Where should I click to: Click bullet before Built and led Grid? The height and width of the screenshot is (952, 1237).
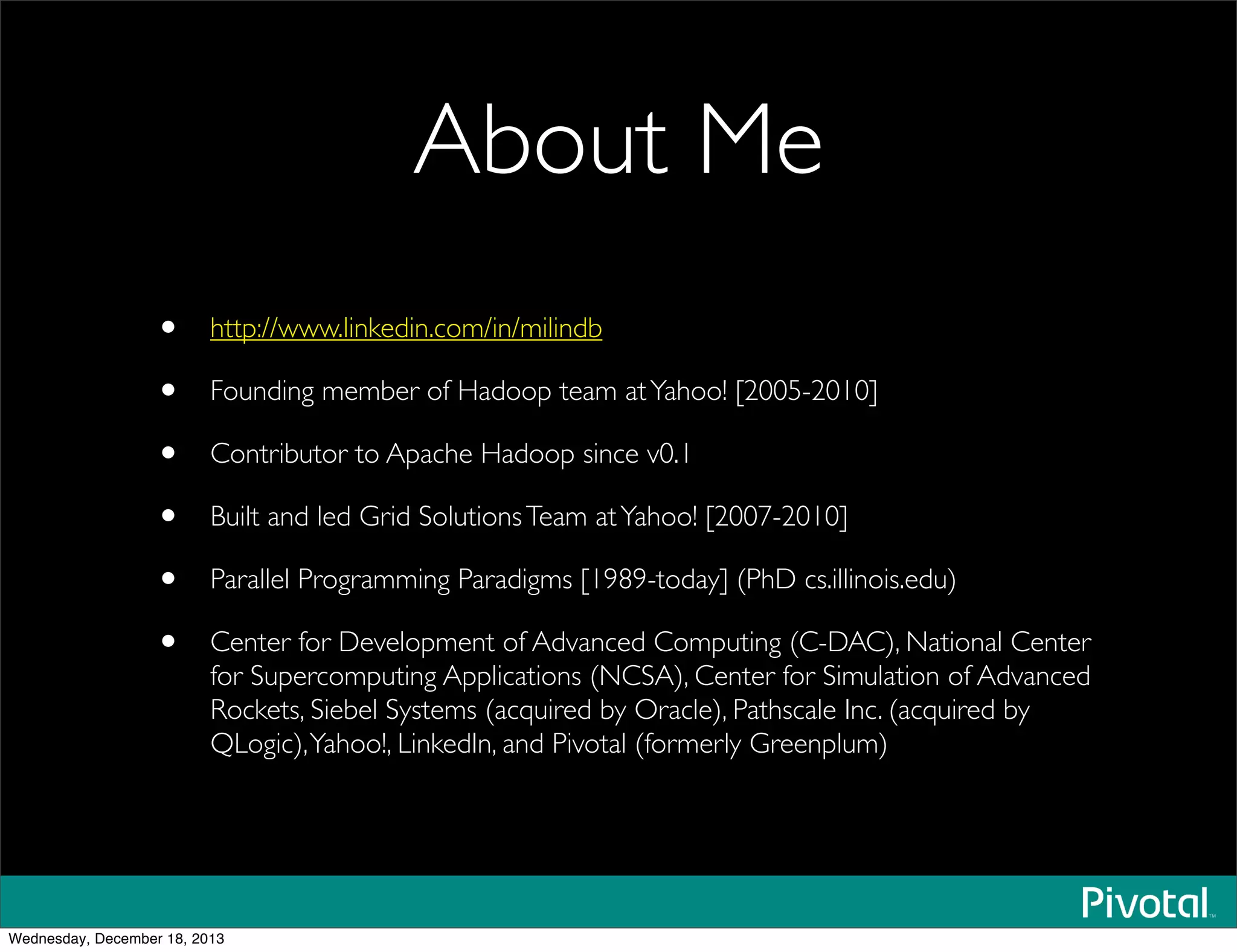pyautogui.click(x=169, y=516)
